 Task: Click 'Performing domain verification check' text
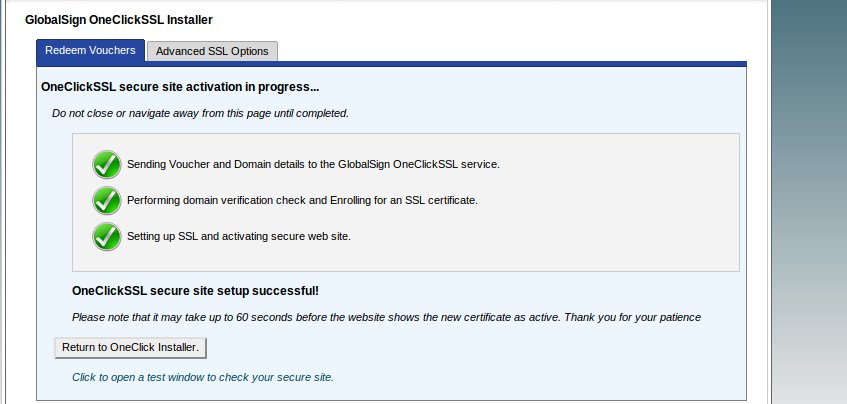coord(302,200)
